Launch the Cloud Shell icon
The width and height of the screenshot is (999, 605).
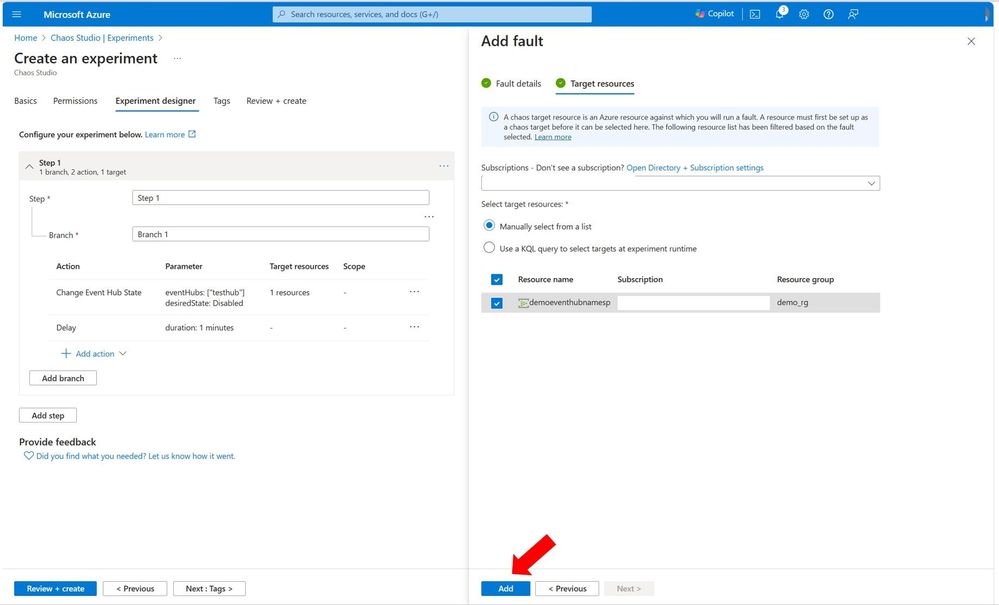[755, 14]
